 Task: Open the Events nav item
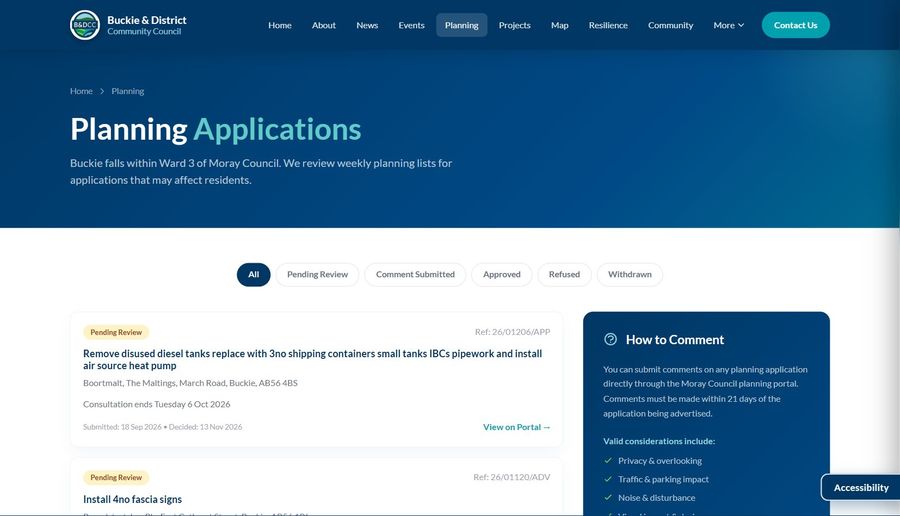(x=412, y=25)
